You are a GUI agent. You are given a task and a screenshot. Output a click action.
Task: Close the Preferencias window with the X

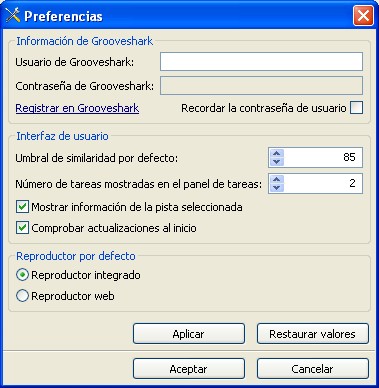tap(363, 15)
